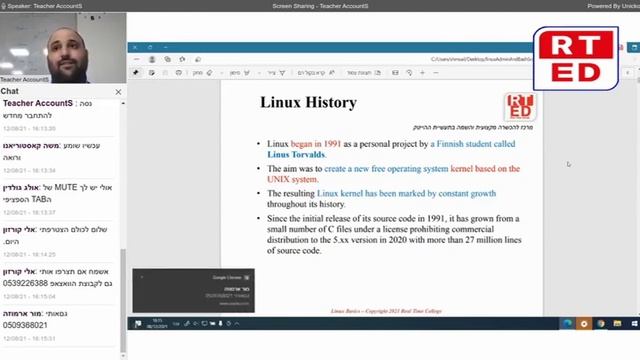Select the Highlight tool in PDF toolbar
Screen dimensions: 640x360
coord(240,73)
